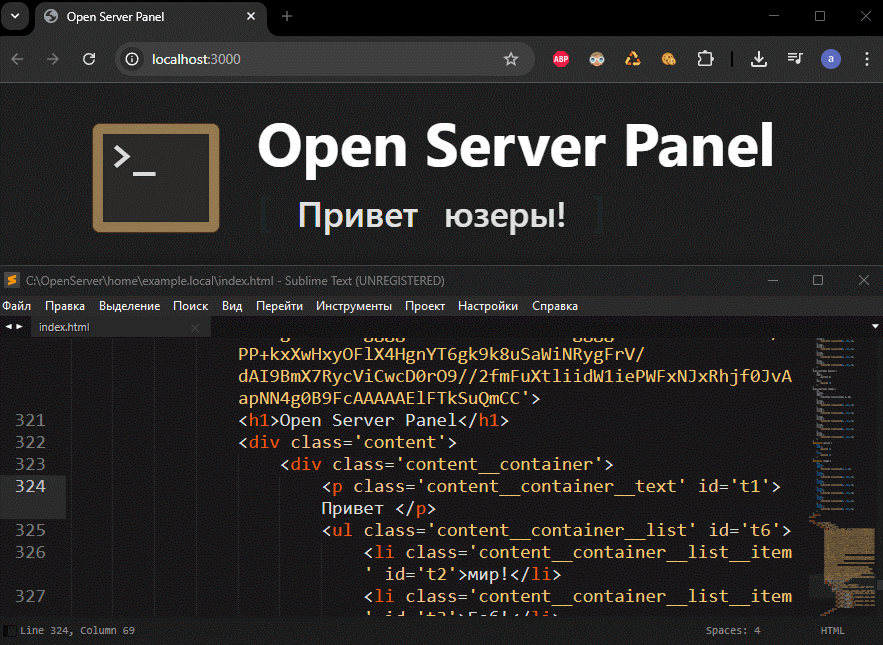Expand the Chrome tab search dropdown
This screenshot has width=883, height=645.
point(17,16)
